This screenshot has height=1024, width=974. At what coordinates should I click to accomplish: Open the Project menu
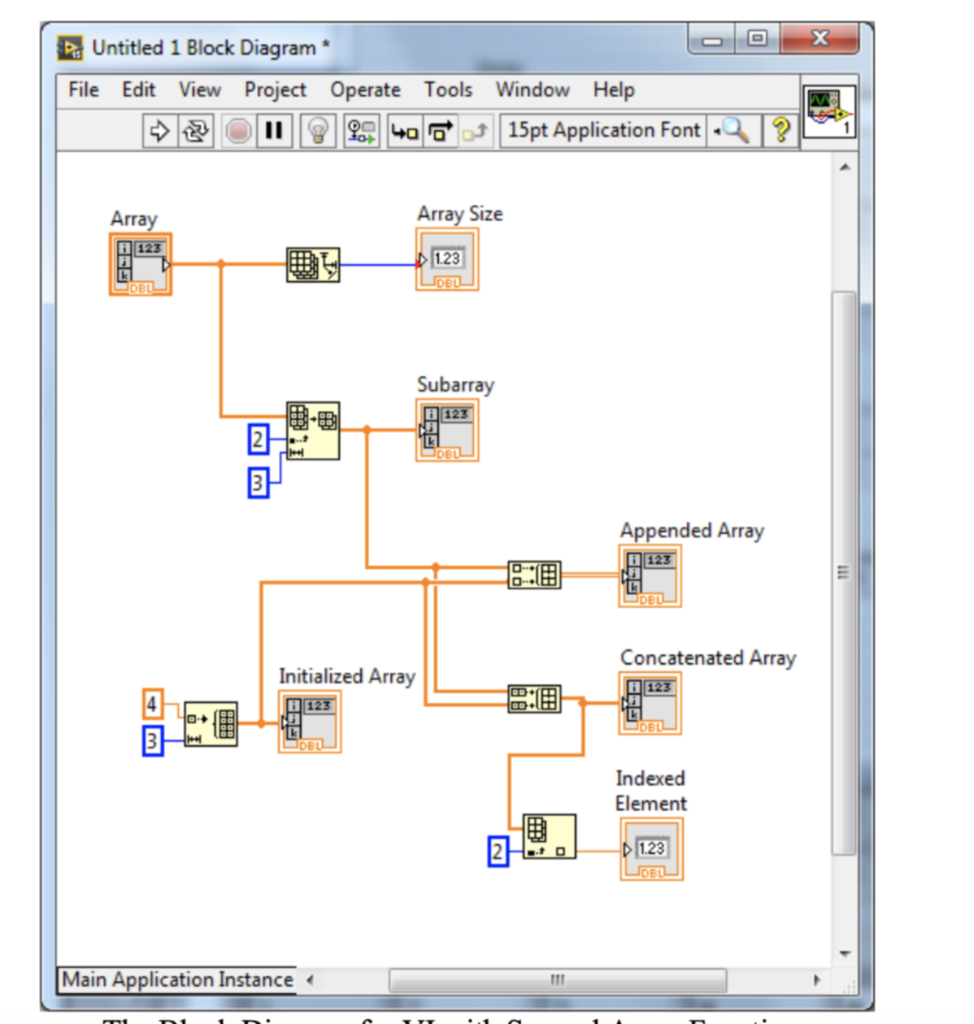275,89
